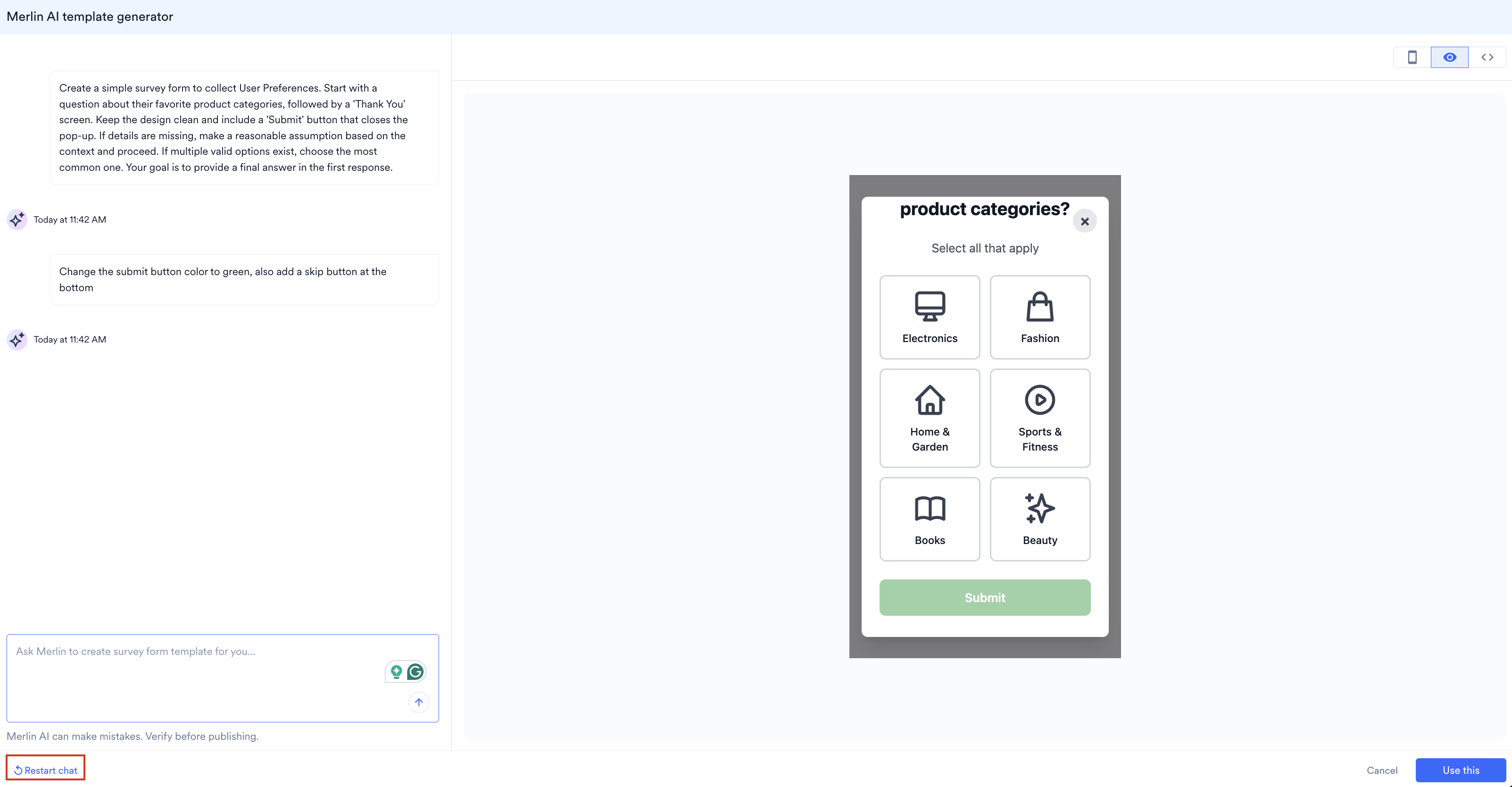Click the Cancel button
The height and width of the screenshot is (787, 1512).
pyautogui.click(x=1382, y=770)
